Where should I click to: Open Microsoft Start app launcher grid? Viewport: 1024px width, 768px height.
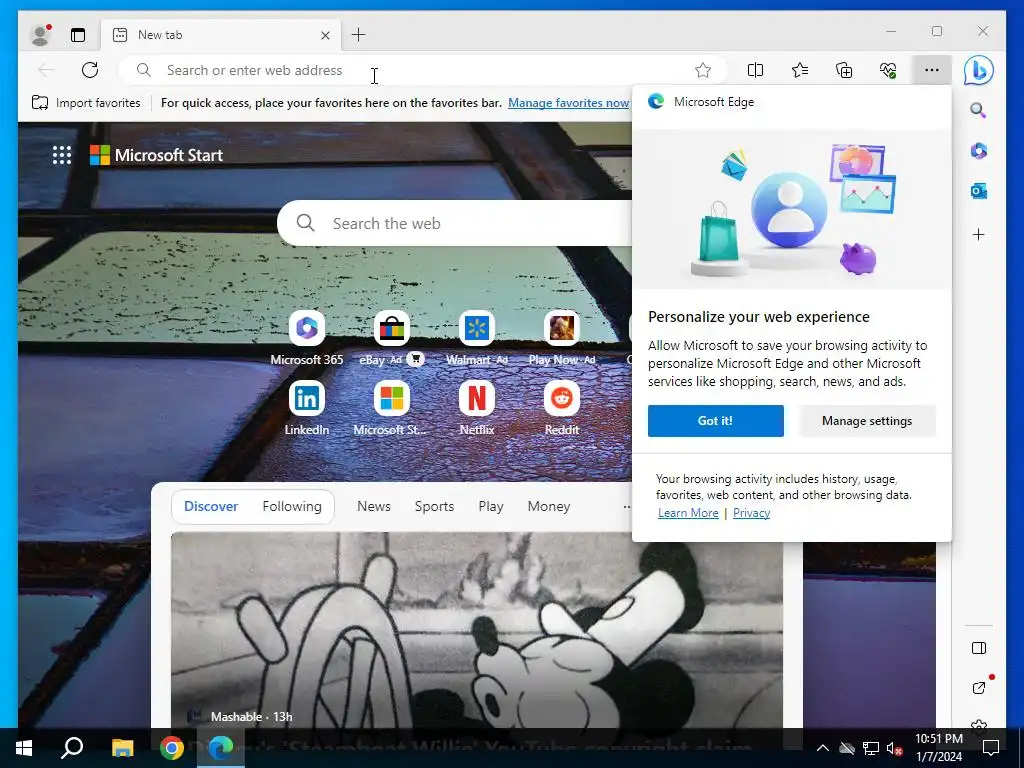[62, 155]
